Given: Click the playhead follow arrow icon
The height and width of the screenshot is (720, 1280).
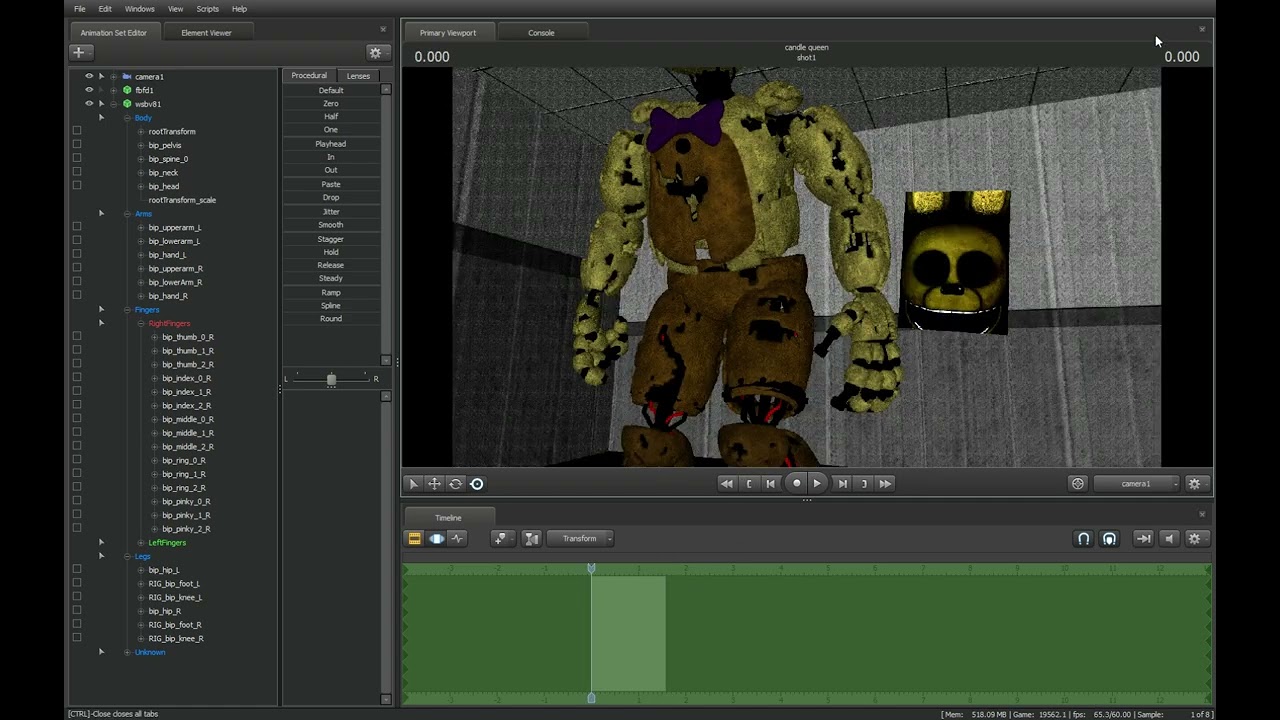Looking at the screenshot, I should (x=1143, y=538).
